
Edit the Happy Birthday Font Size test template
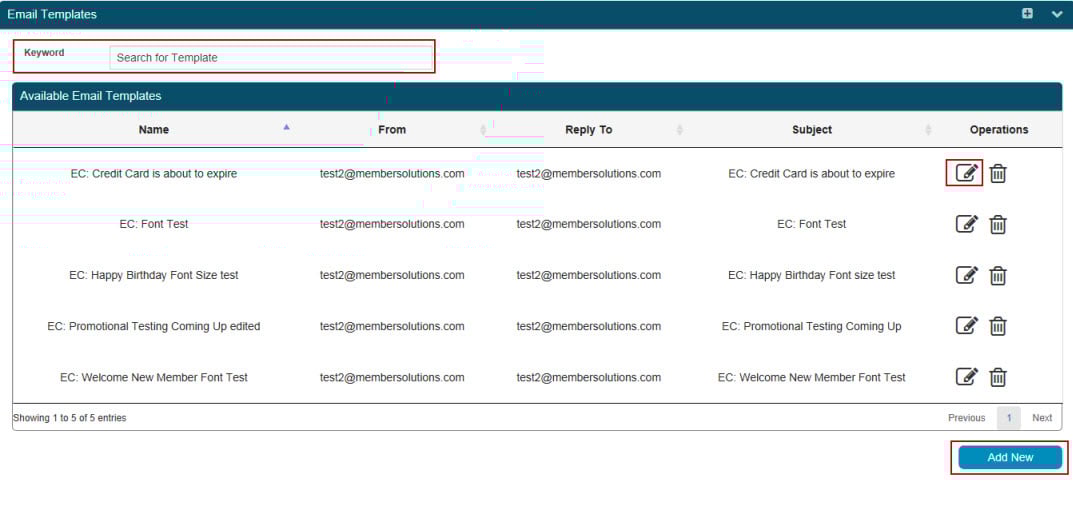click(x=965, y=275)
